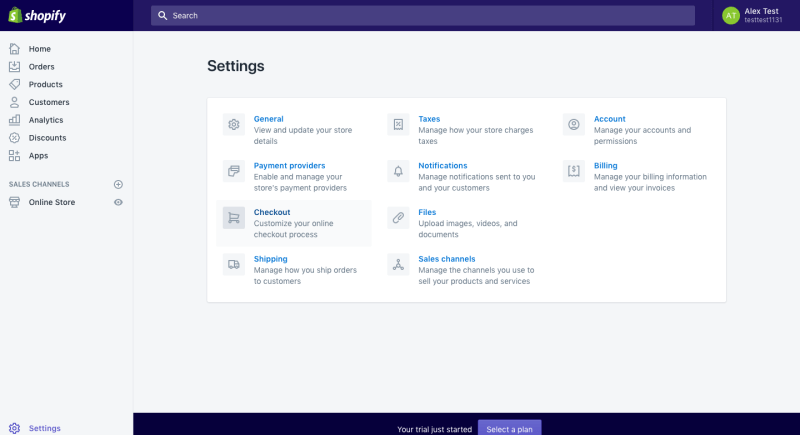
Task: Open the Account settings link
Action: coord(609,119)
